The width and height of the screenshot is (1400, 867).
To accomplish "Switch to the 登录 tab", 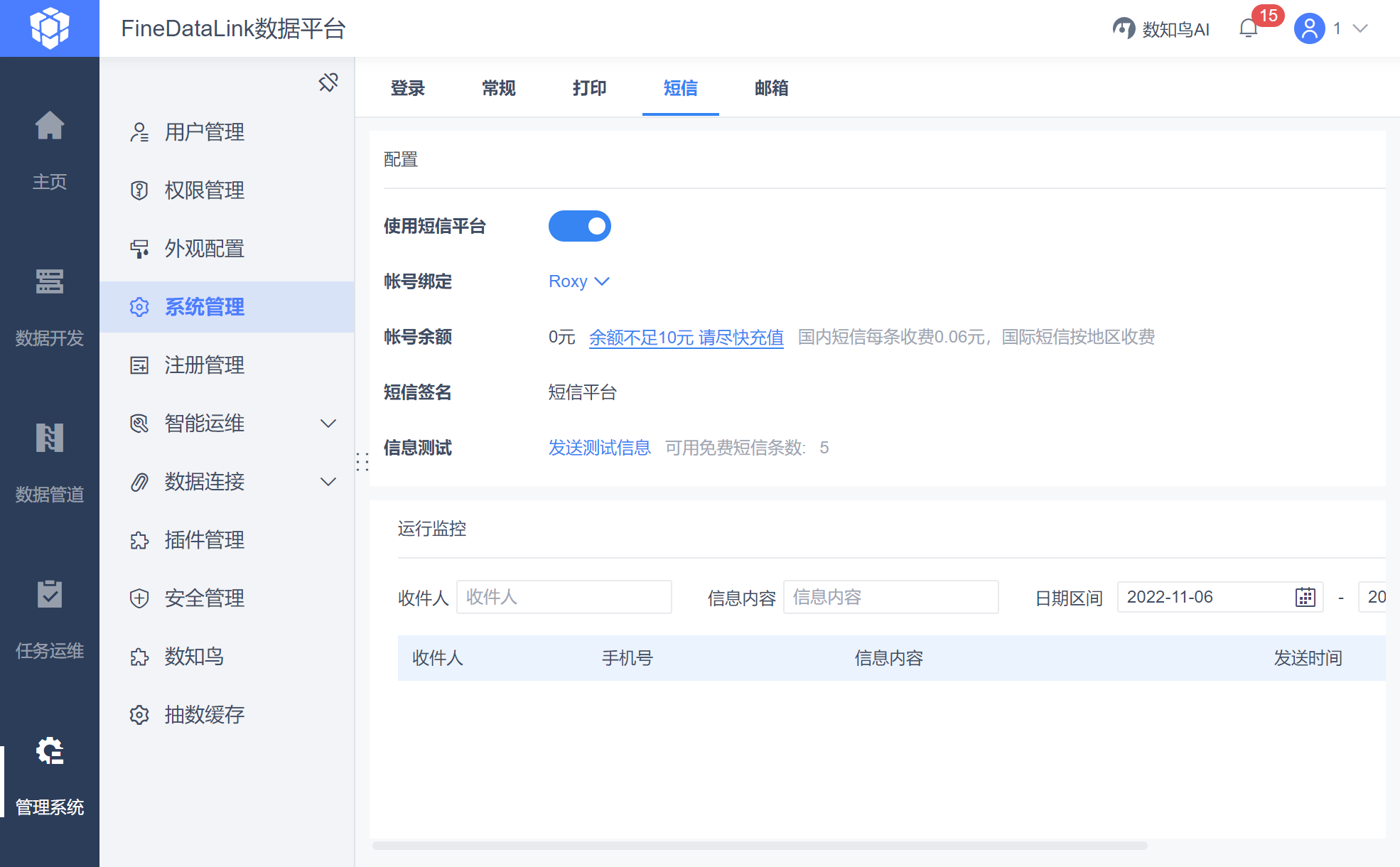I will (x=407, y=88).
